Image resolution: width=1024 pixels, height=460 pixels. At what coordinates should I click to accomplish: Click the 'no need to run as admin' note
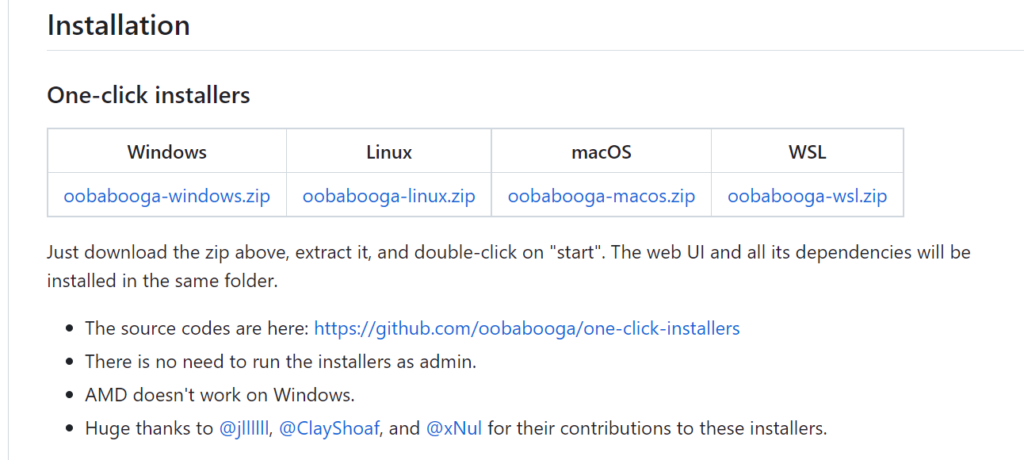[x=281, y=361]
